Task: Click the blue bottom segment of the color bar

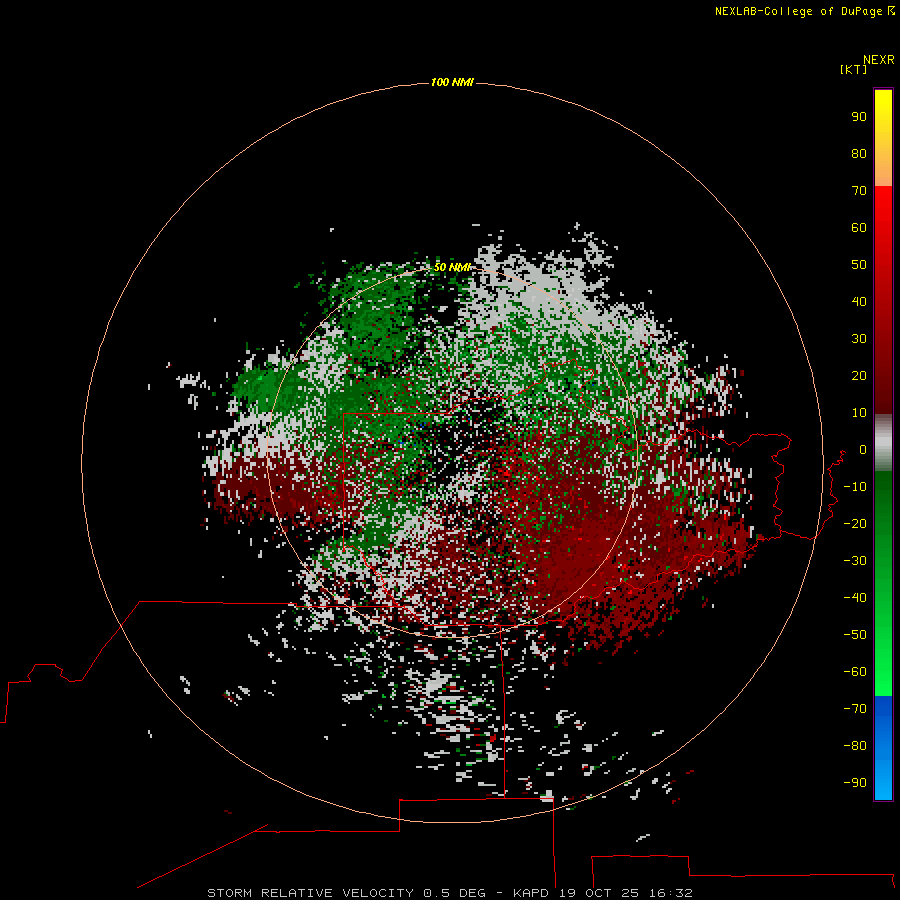Action: point(883,748)
